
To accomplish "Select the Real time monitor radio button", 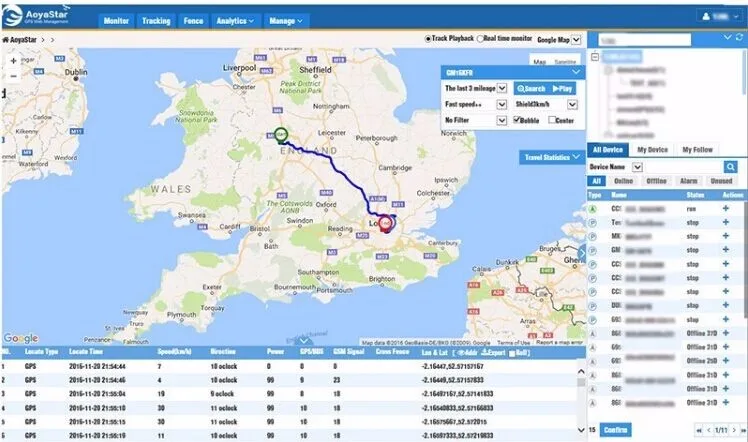I will (x=478, y=38).
